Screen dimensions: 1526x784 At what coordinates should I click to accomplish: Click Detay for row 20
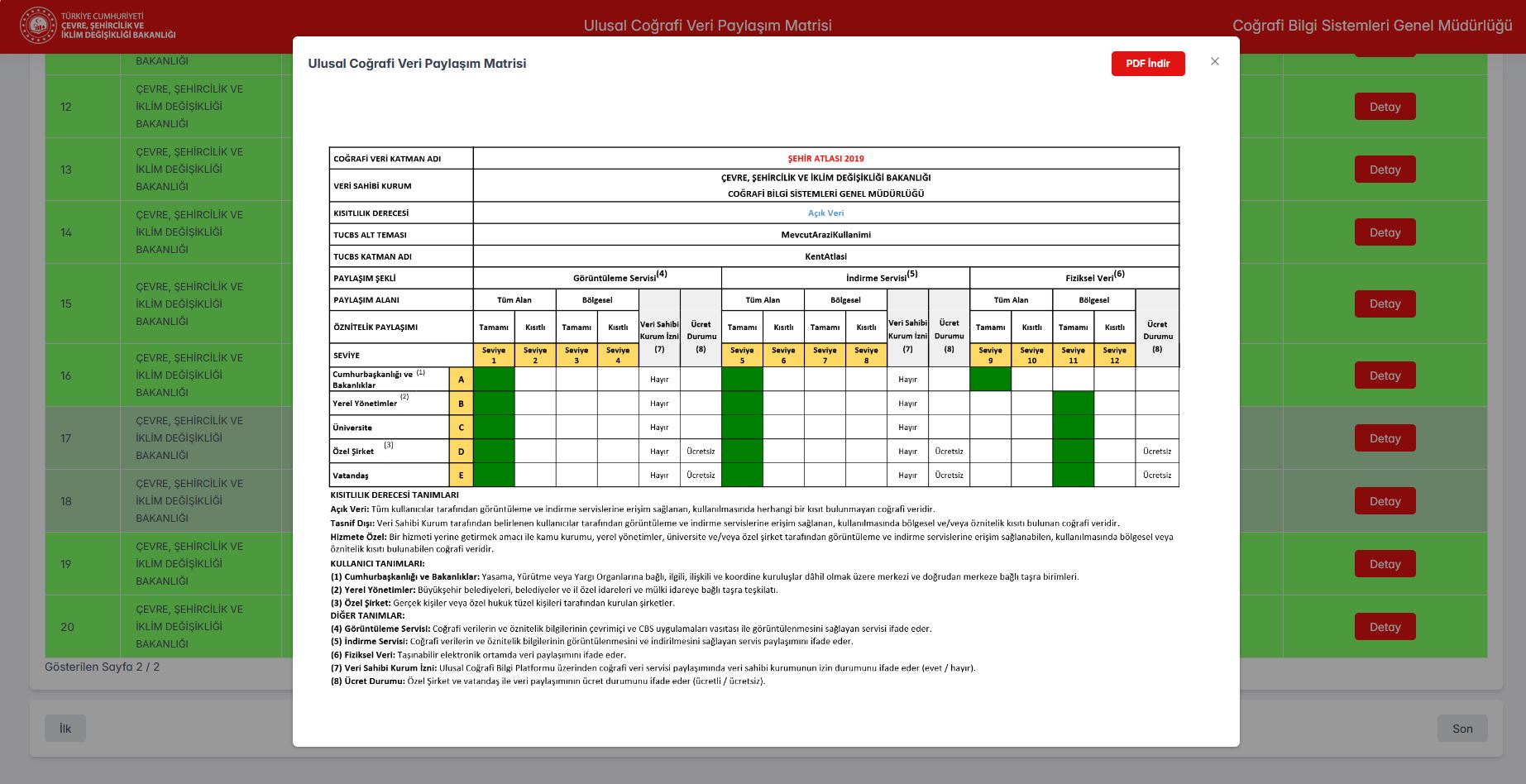[x=1385, y=627]
